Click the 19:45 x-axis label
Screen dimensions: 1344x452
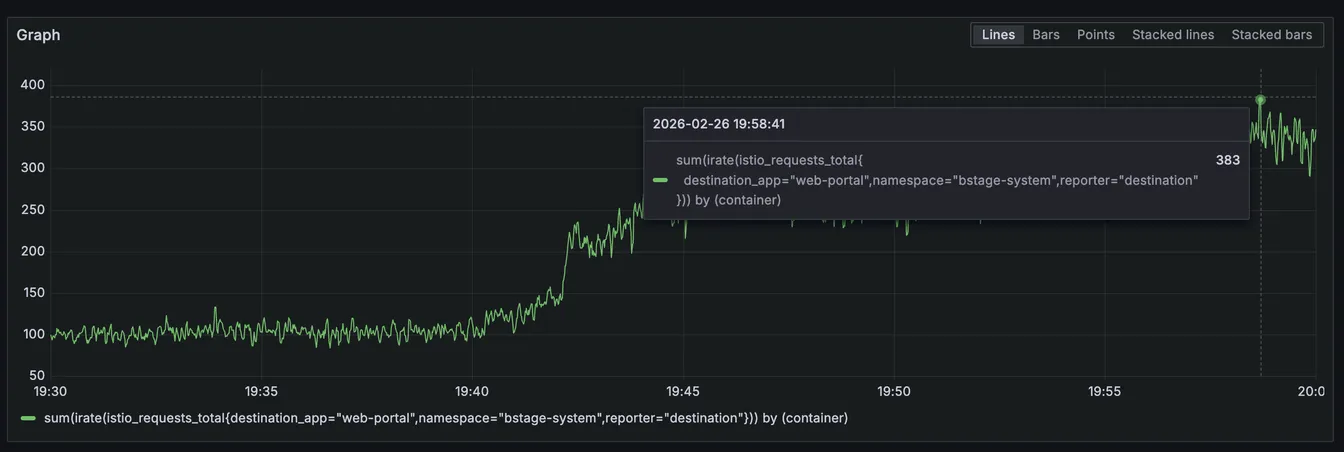tap(682, 391)
